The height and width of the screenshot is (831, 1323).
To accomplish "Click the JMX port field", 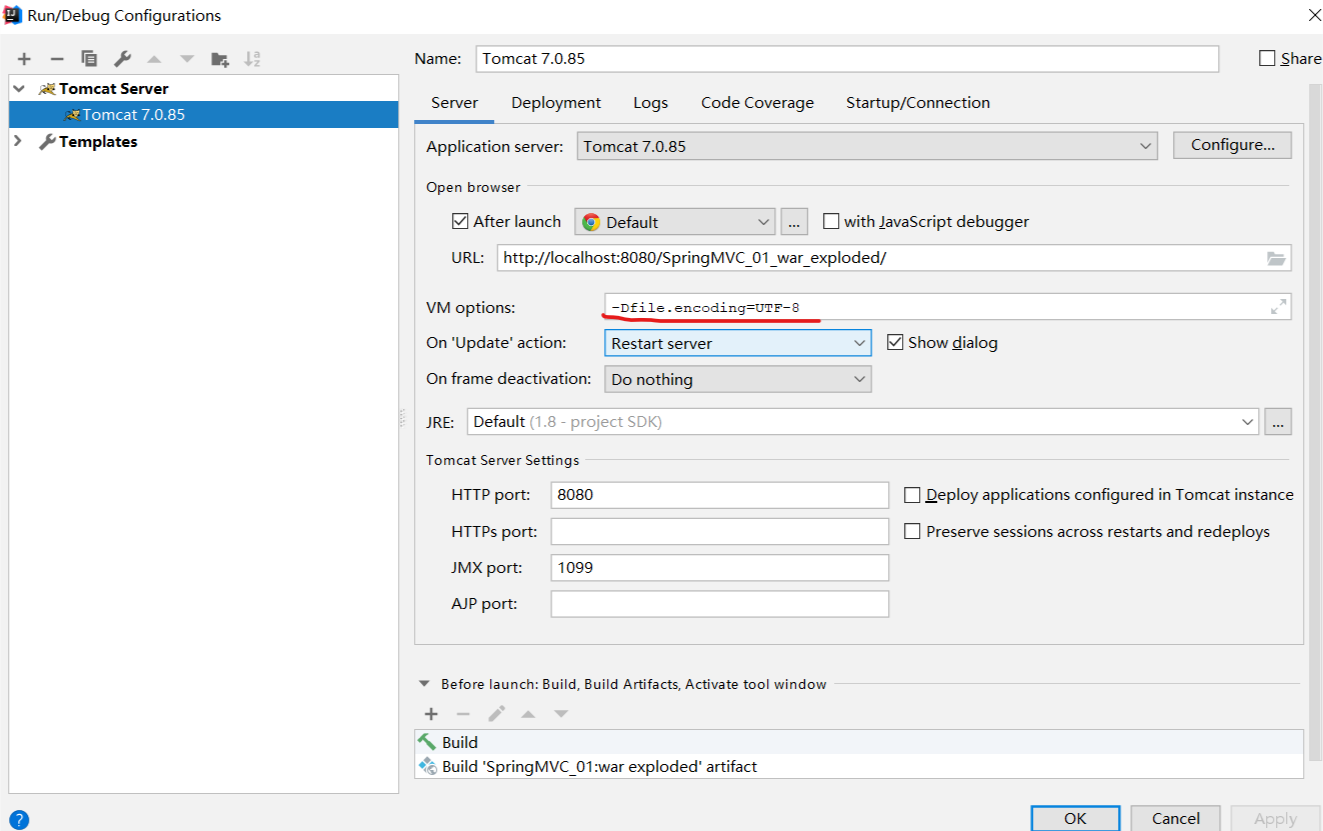I will tap(720, 568).
